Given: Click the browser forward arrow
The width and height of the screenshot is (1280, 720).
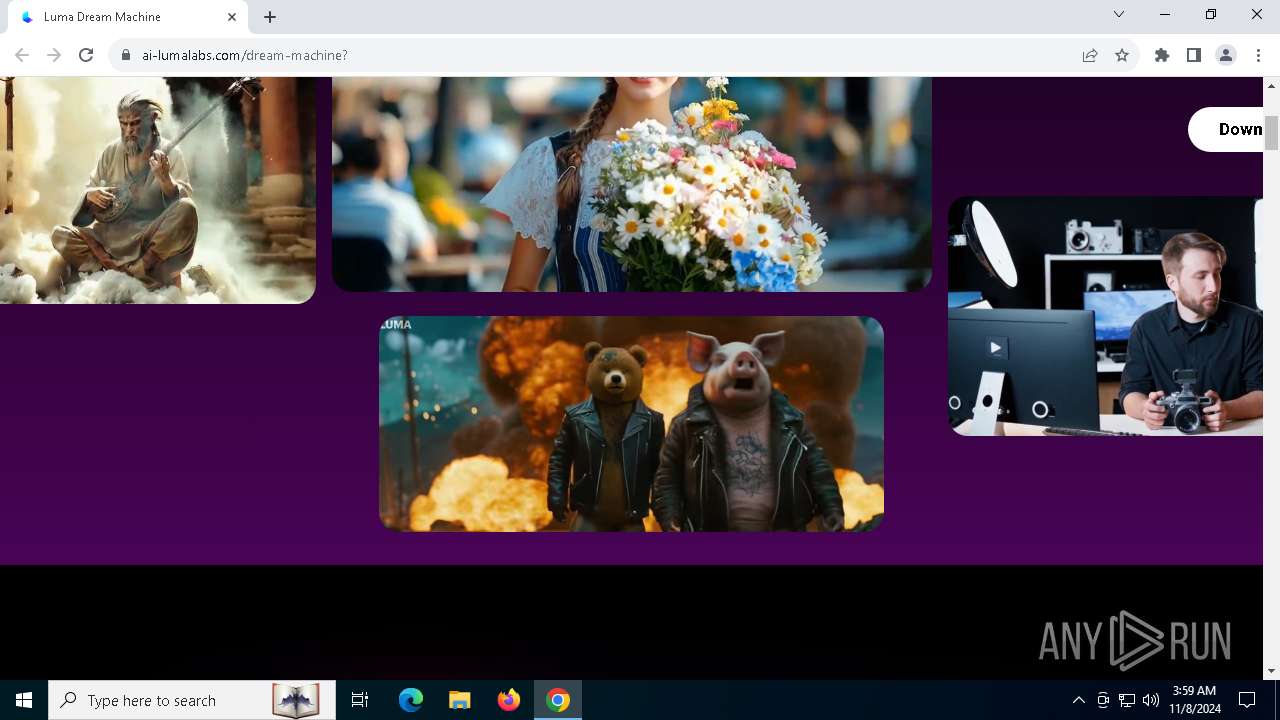Looking at the screenshot, I should pos(54,55).
